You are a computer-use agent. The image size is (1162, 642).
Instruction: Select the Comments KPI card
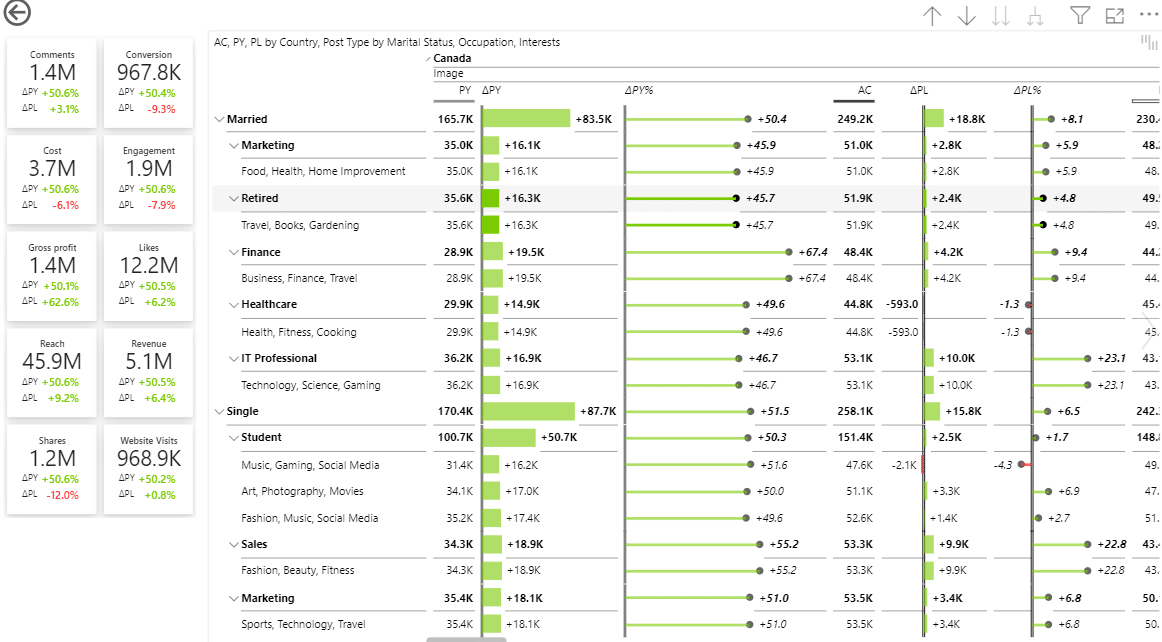point(52,82)
